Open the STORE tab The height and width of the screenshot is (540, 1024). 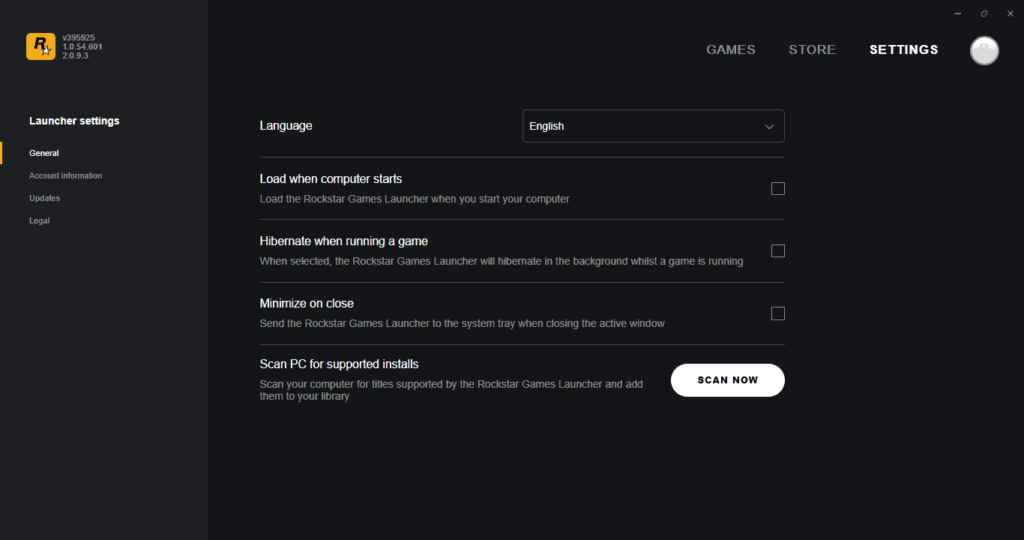coord(812,50)
